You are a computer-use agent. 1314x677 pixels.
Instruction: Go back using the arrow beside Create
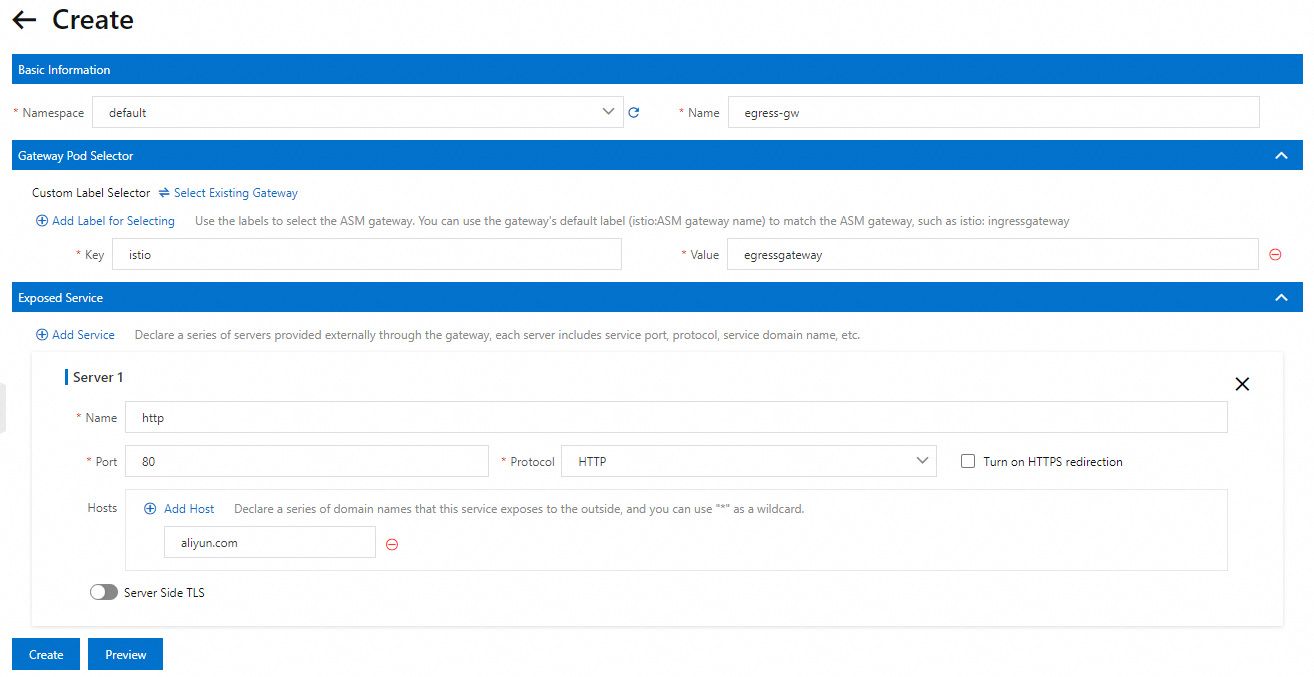(24, 20)
